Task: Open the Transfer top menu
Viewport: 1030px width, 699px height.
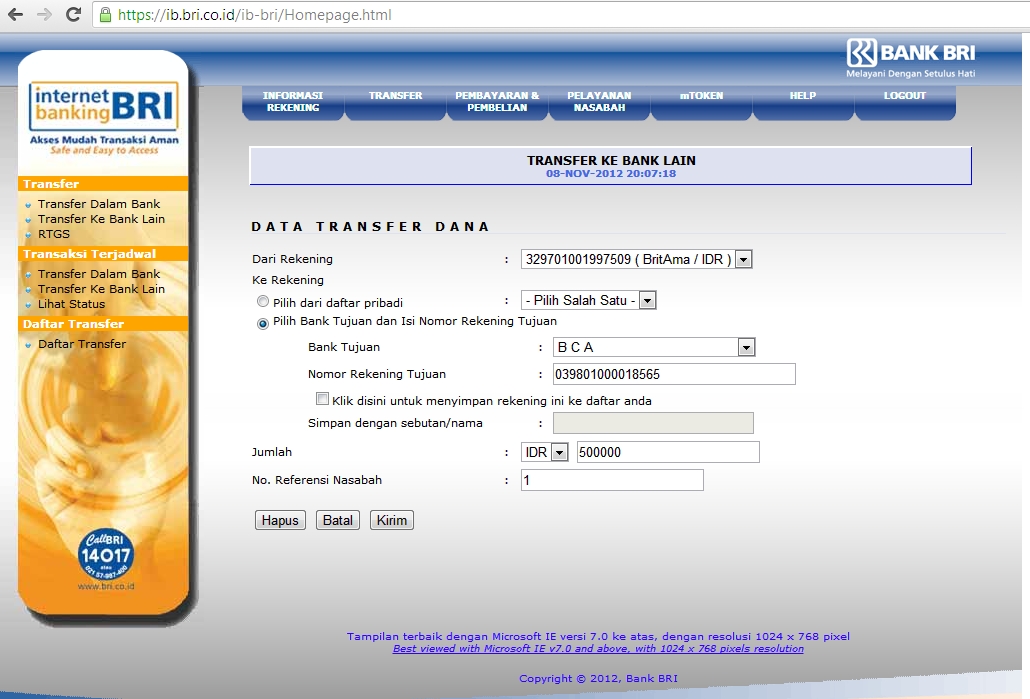Action: [x=395, y=102]
